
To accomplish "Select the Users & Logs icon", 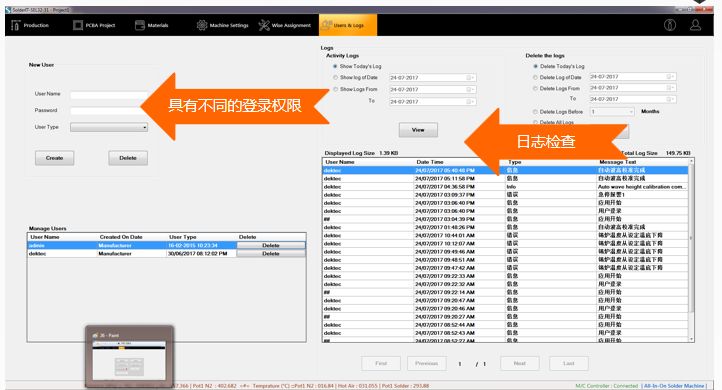I will click(326, 25).
